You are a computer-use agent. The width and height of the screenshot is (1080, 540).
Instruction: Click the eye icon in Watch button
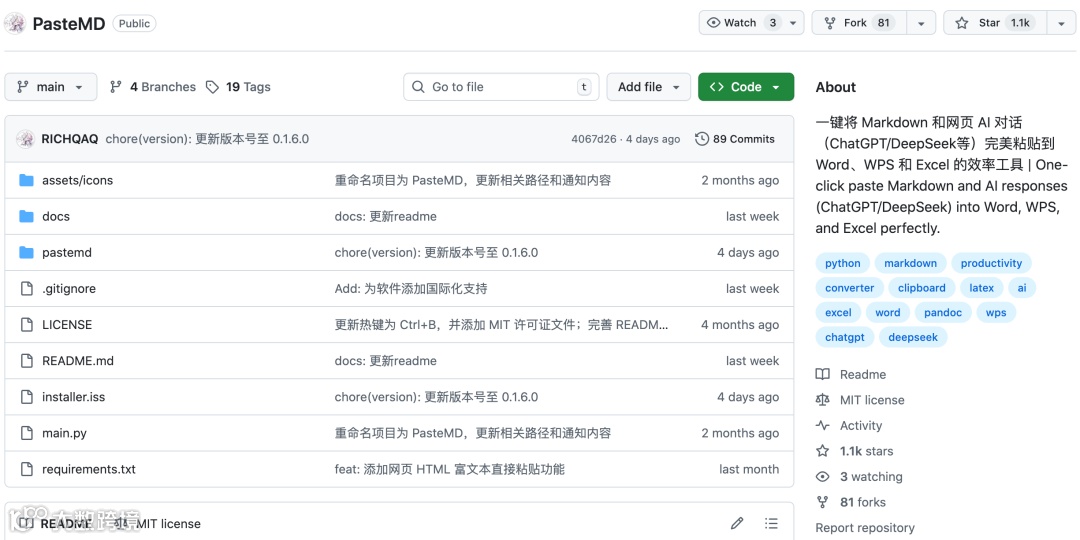point(714,23)
